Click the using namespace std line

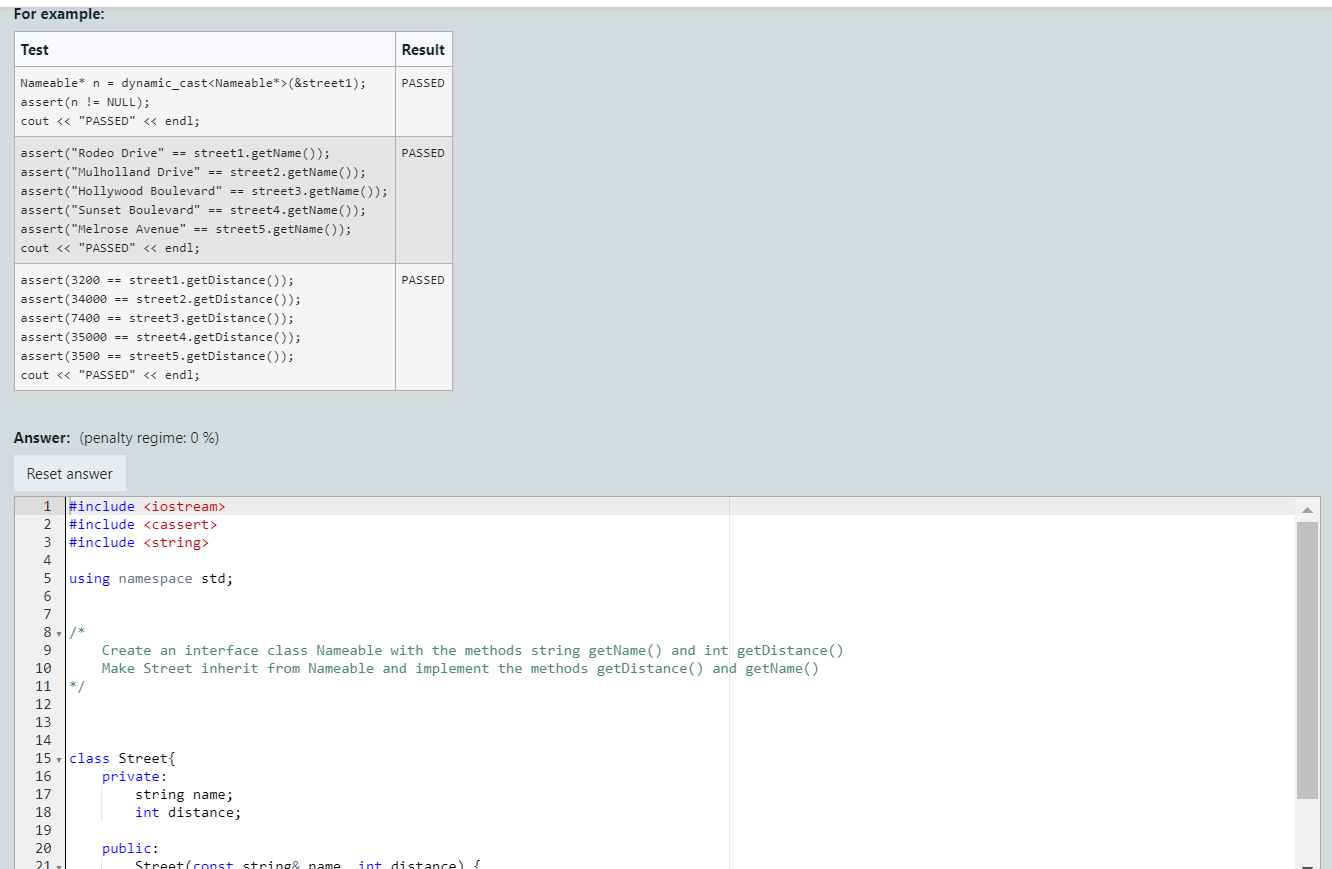[x=150, y=578]
